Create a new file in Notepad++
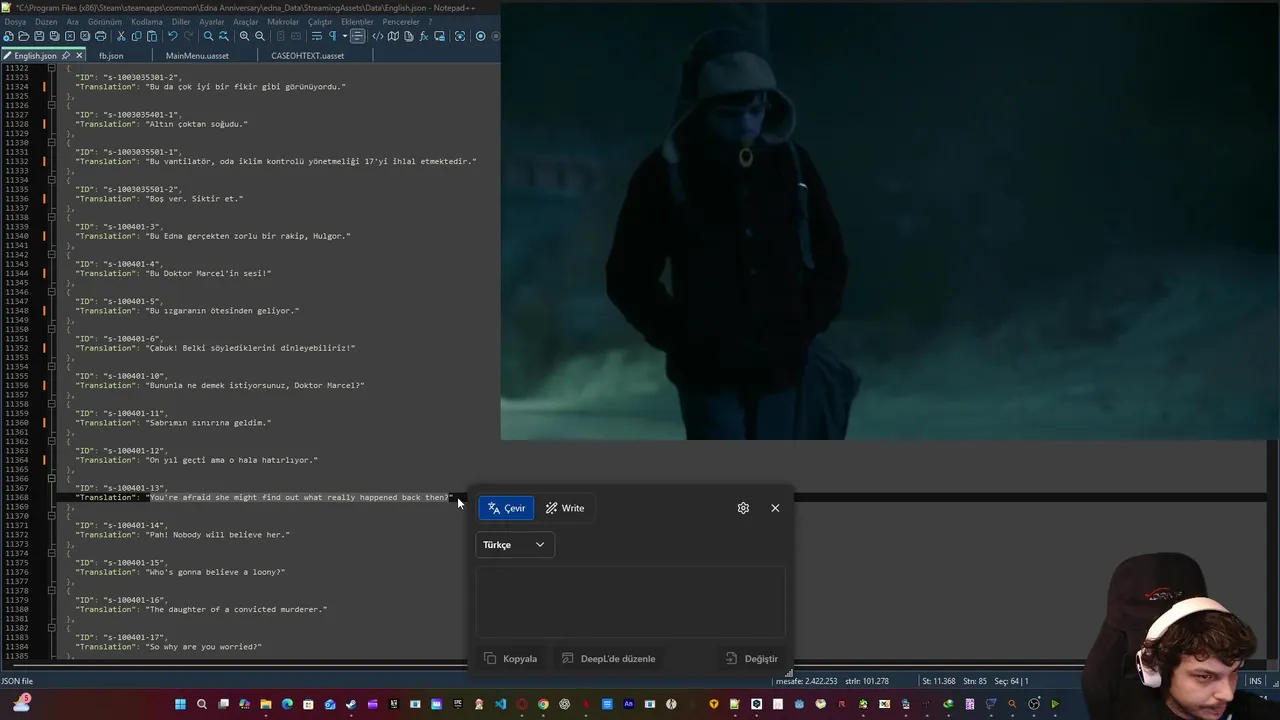1280x720 pixels. pyautogui.click(x=8, y=36)
